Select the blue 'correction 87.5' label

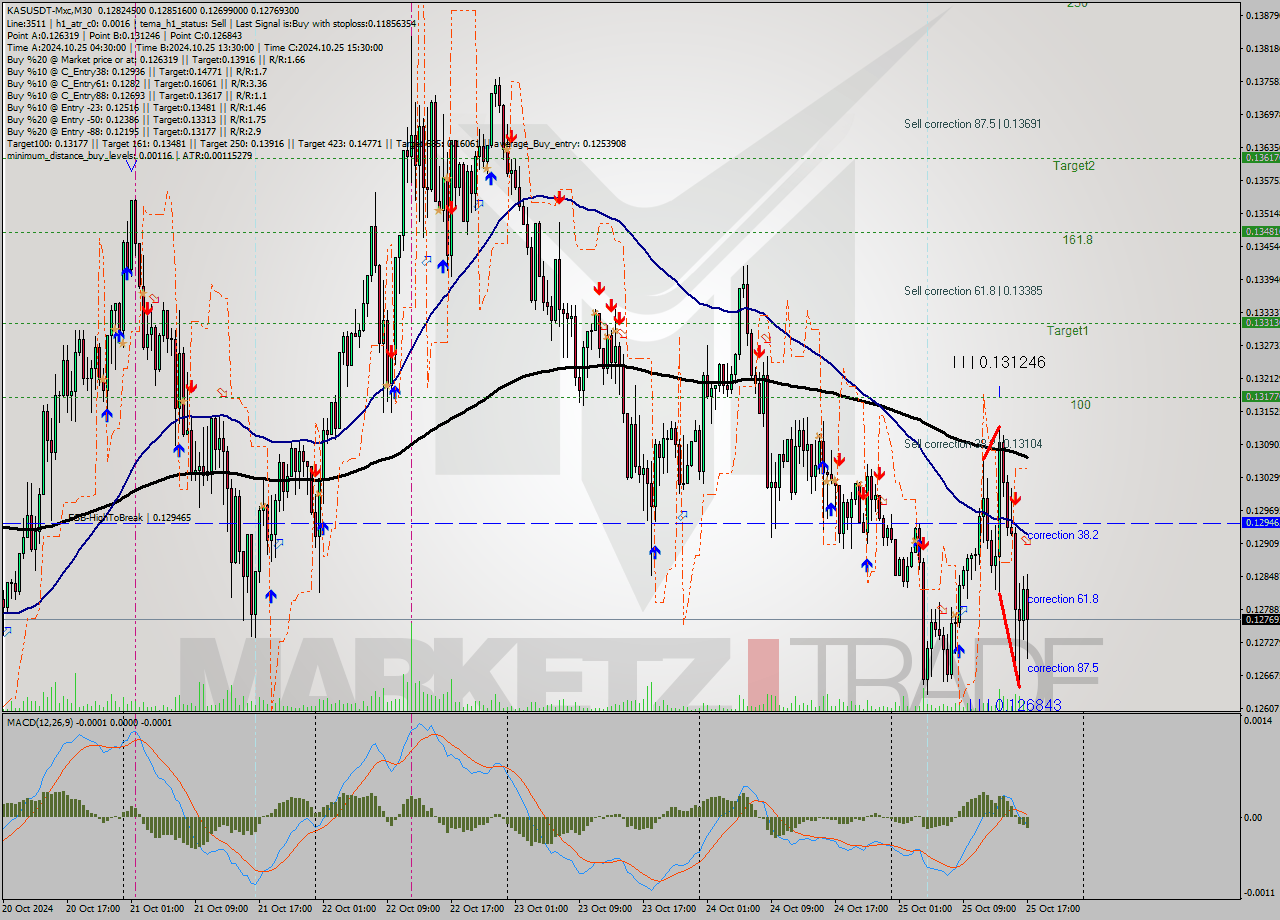[x=1063, y=668]
